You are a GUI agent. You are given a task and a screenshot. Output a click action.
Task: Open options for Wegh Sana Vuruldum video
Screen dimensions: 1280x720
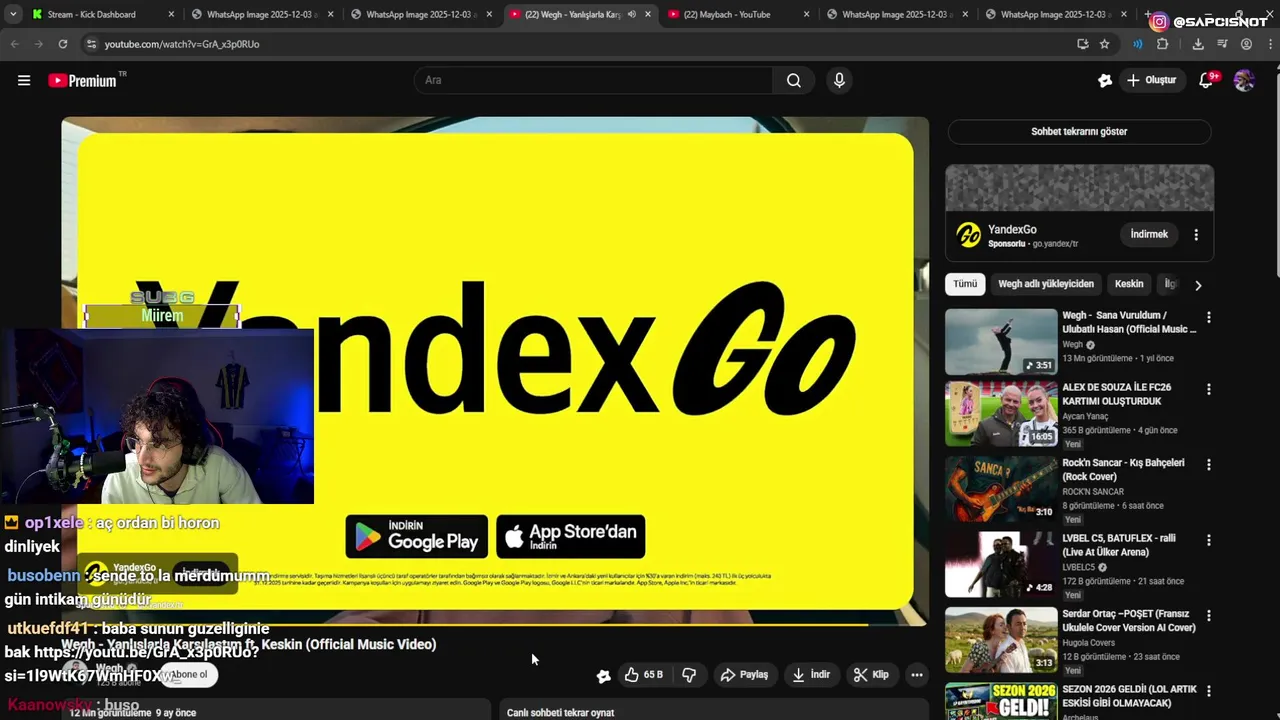click(1208, 317)
